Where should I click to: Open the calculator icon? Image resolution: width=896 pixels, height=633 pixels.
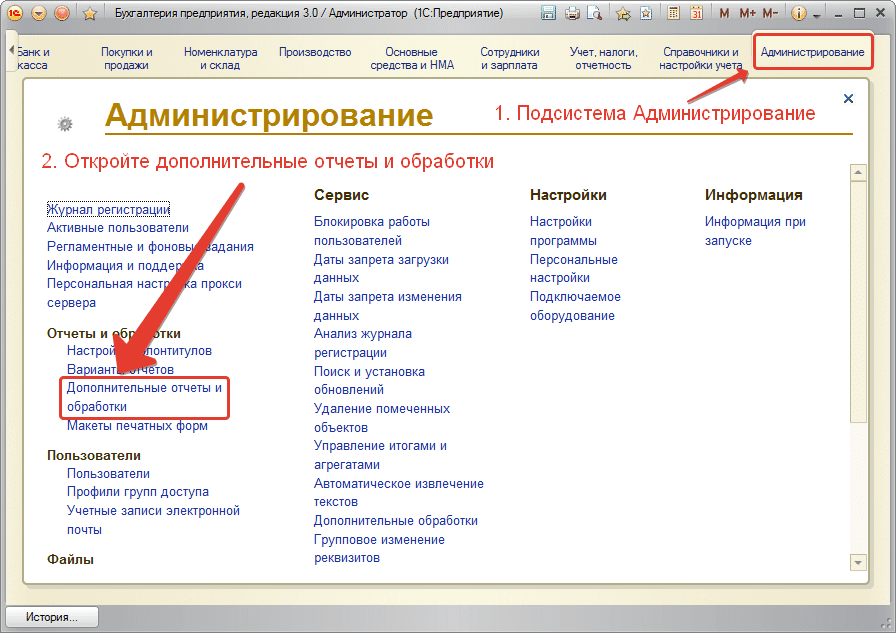[674, 13]
